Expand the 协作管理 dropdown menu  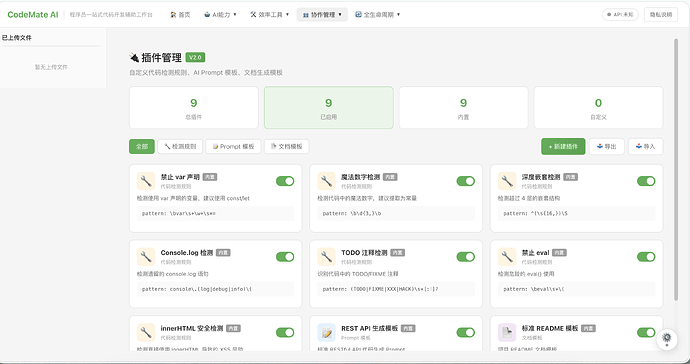pyautogui.click(x=322, y=15)
